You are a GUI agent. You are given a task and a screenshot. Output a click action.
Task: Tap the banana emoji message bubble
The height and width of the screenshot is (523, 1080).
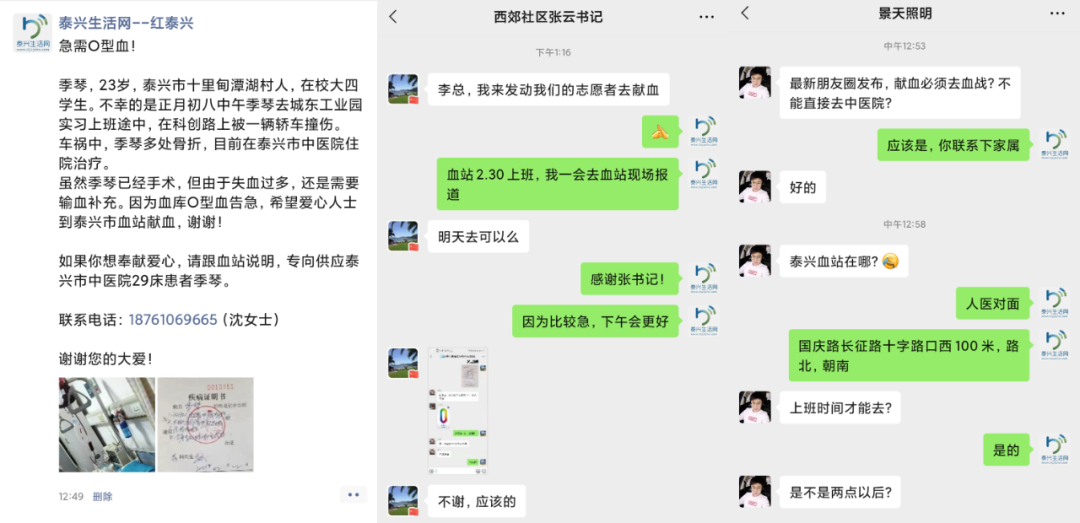point(660,132)
